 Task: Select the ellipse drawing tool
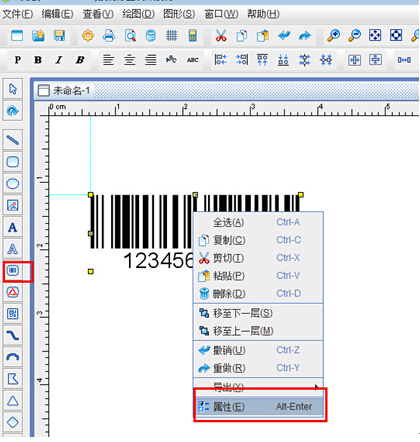click(x=13, y=184)
